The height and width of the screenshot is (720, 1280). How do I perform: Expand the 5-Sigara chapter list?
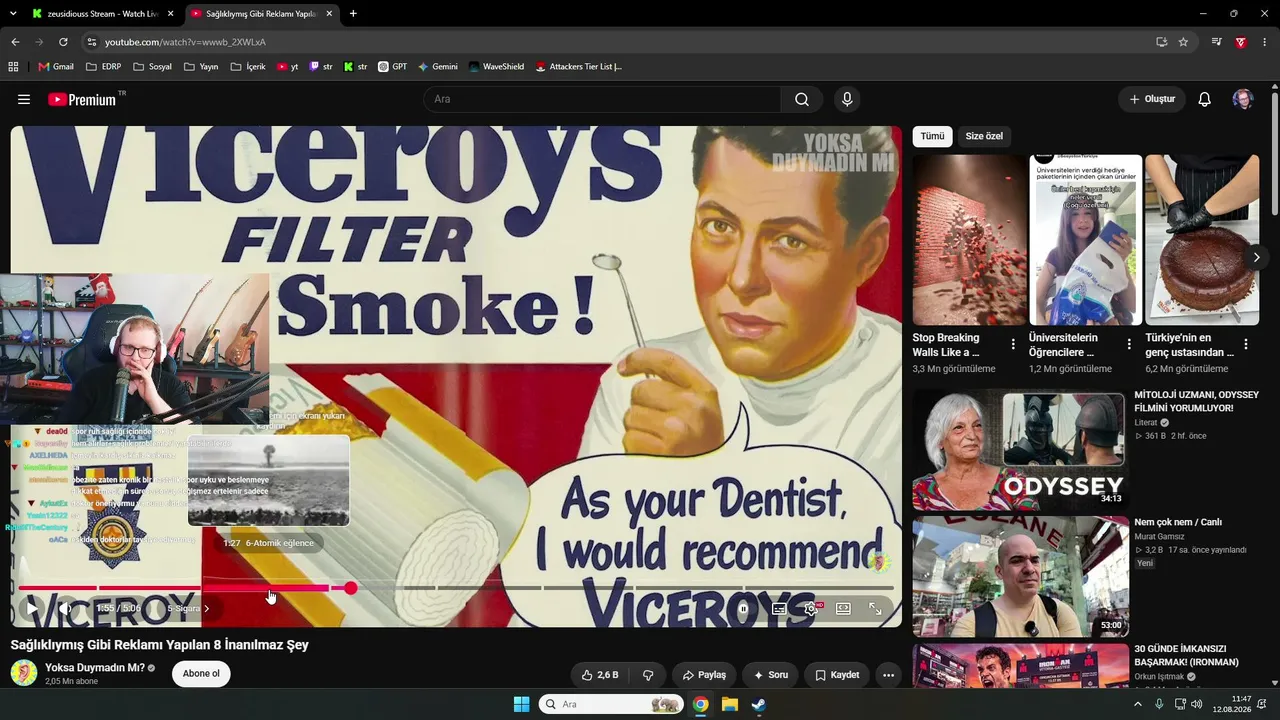189,608
